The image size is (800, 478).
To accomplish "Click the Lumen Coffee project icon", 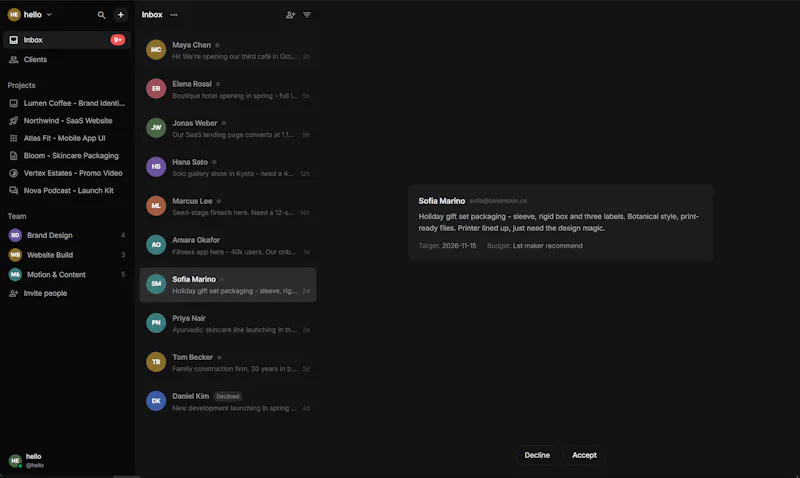I will pyautogui.click(x=14, y=103).
